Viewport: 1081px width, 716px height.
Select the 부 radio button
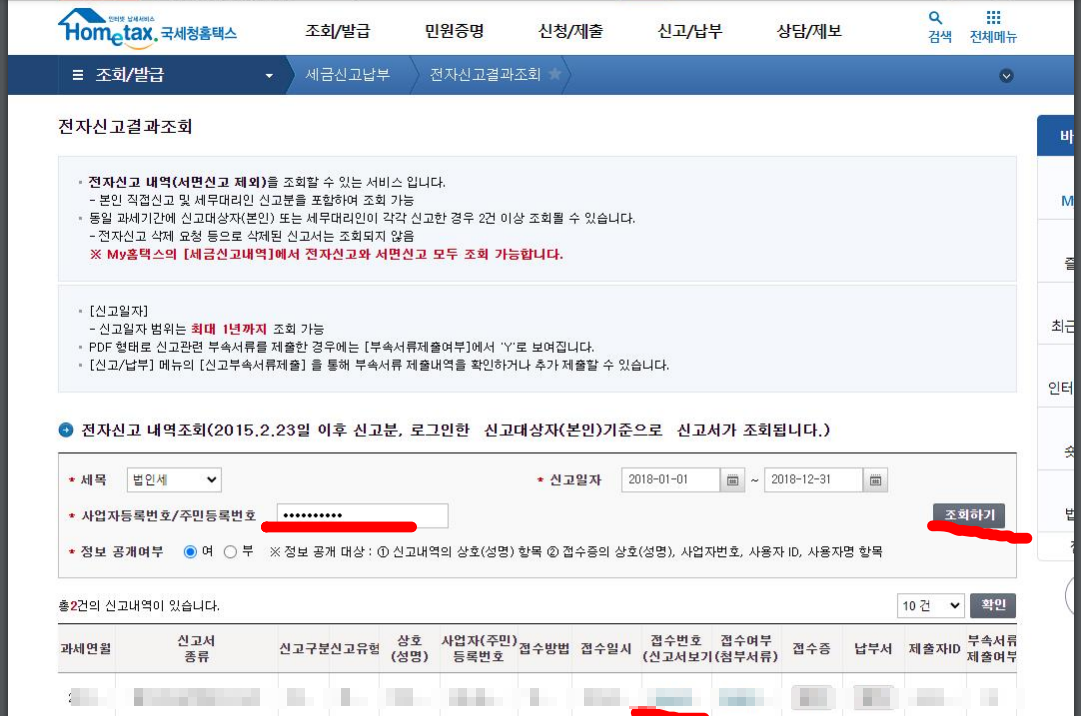tap(230, 551)
